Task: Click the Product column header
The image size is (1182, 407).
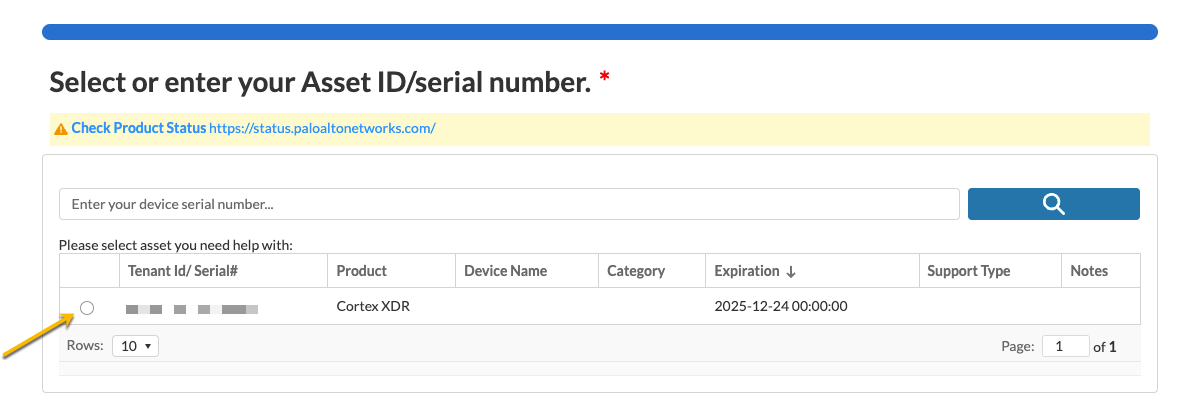Action: click(361, 271)
